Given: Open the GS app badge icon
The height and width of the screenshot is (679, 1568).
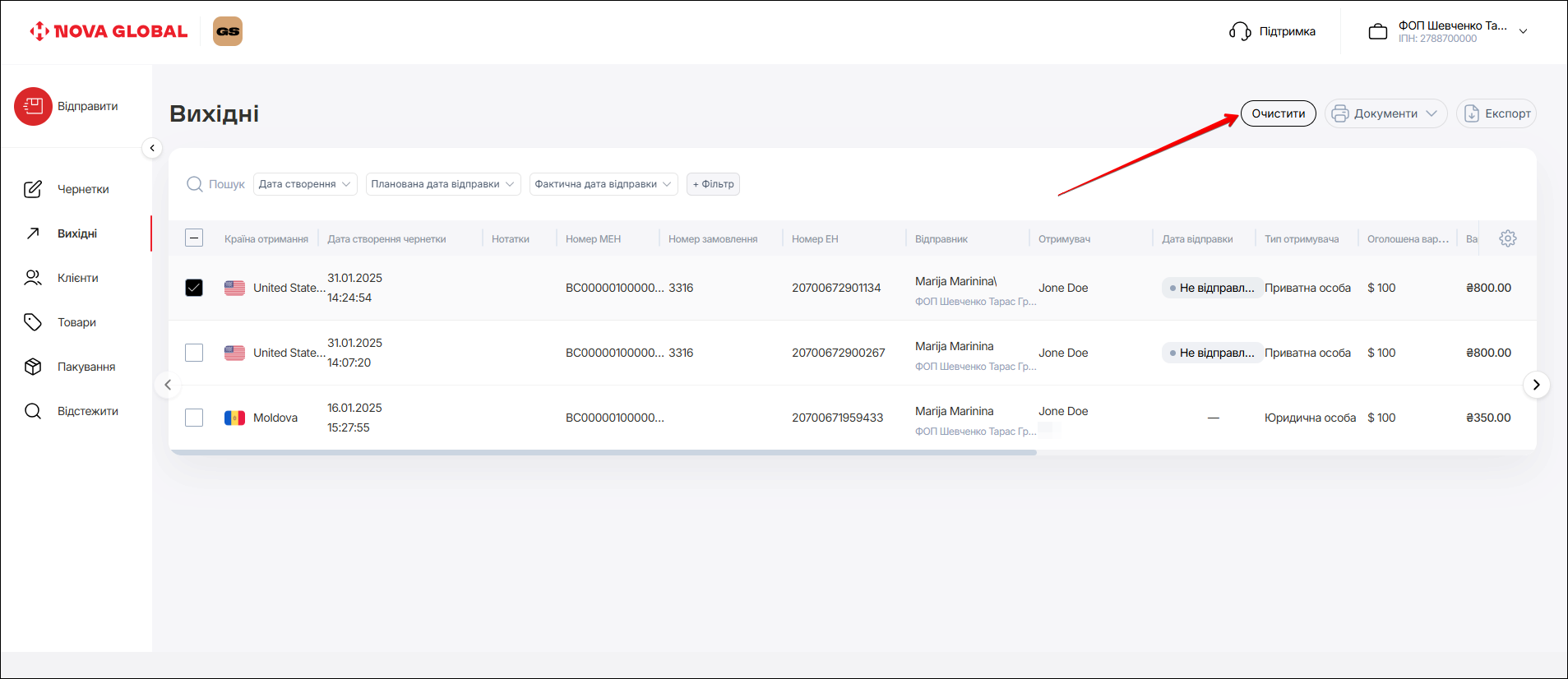Looking at the screenshot, I should [x=228, y=31].
